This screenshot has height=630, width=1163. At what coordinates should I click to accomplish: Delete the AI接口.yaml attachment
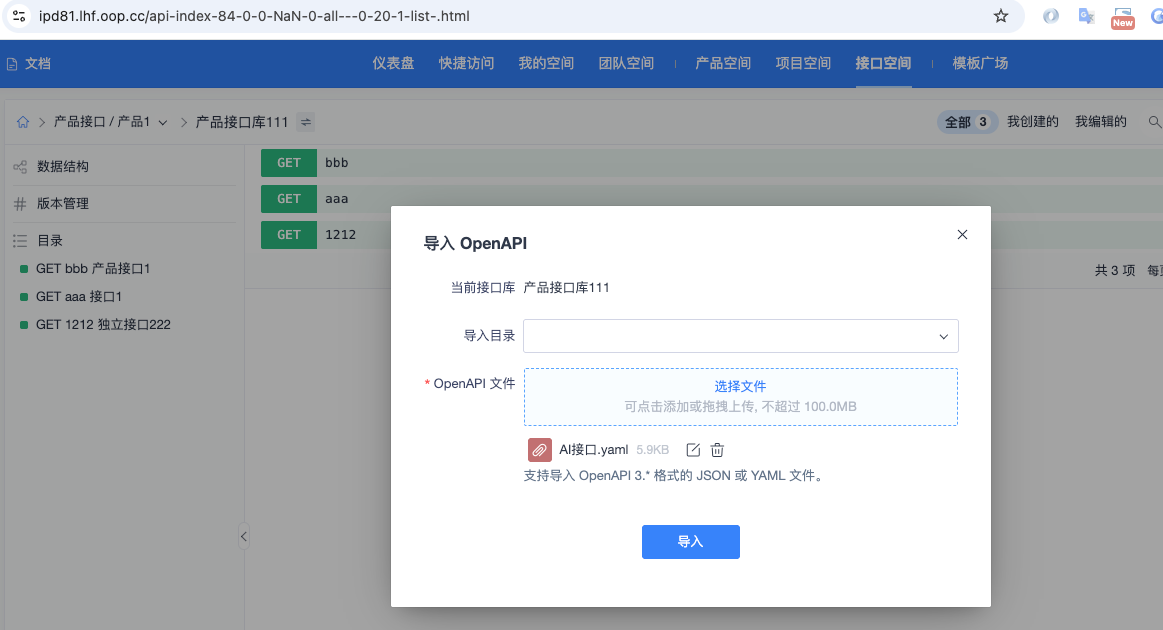[x=717, y=450]
